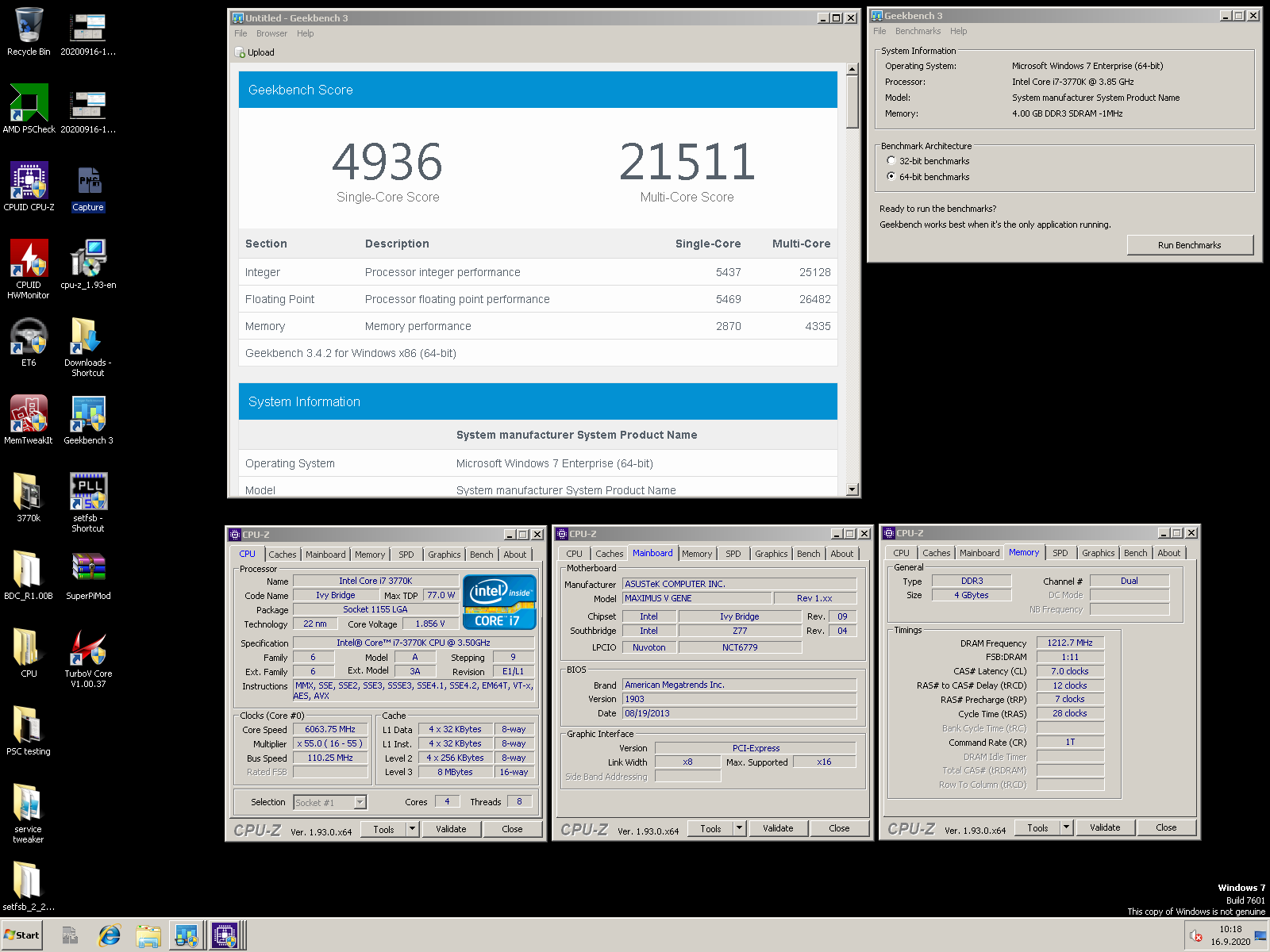This screenshot has height=952, width=1270.
Task: Open the AMD PSCheck desktop shortcut
Action: pos(29,109)
